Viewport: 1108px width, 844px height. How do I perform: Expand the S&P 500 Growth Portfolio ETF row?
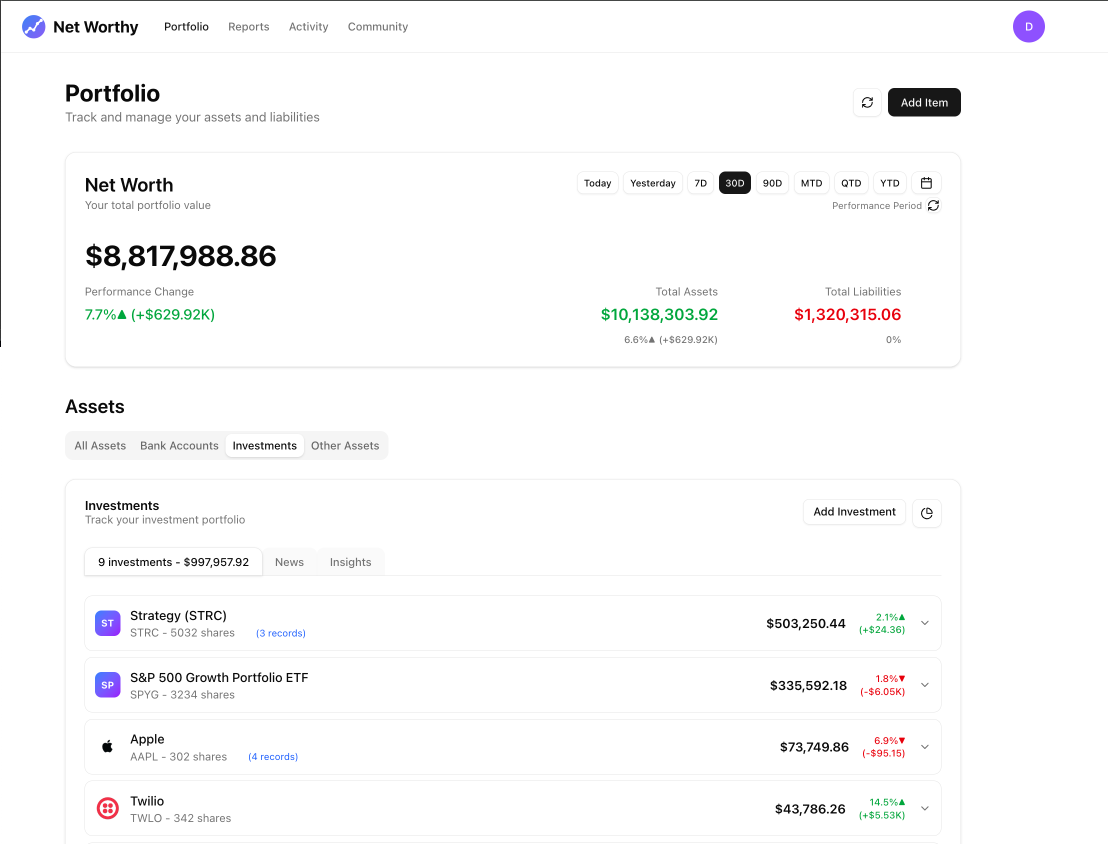925,685
